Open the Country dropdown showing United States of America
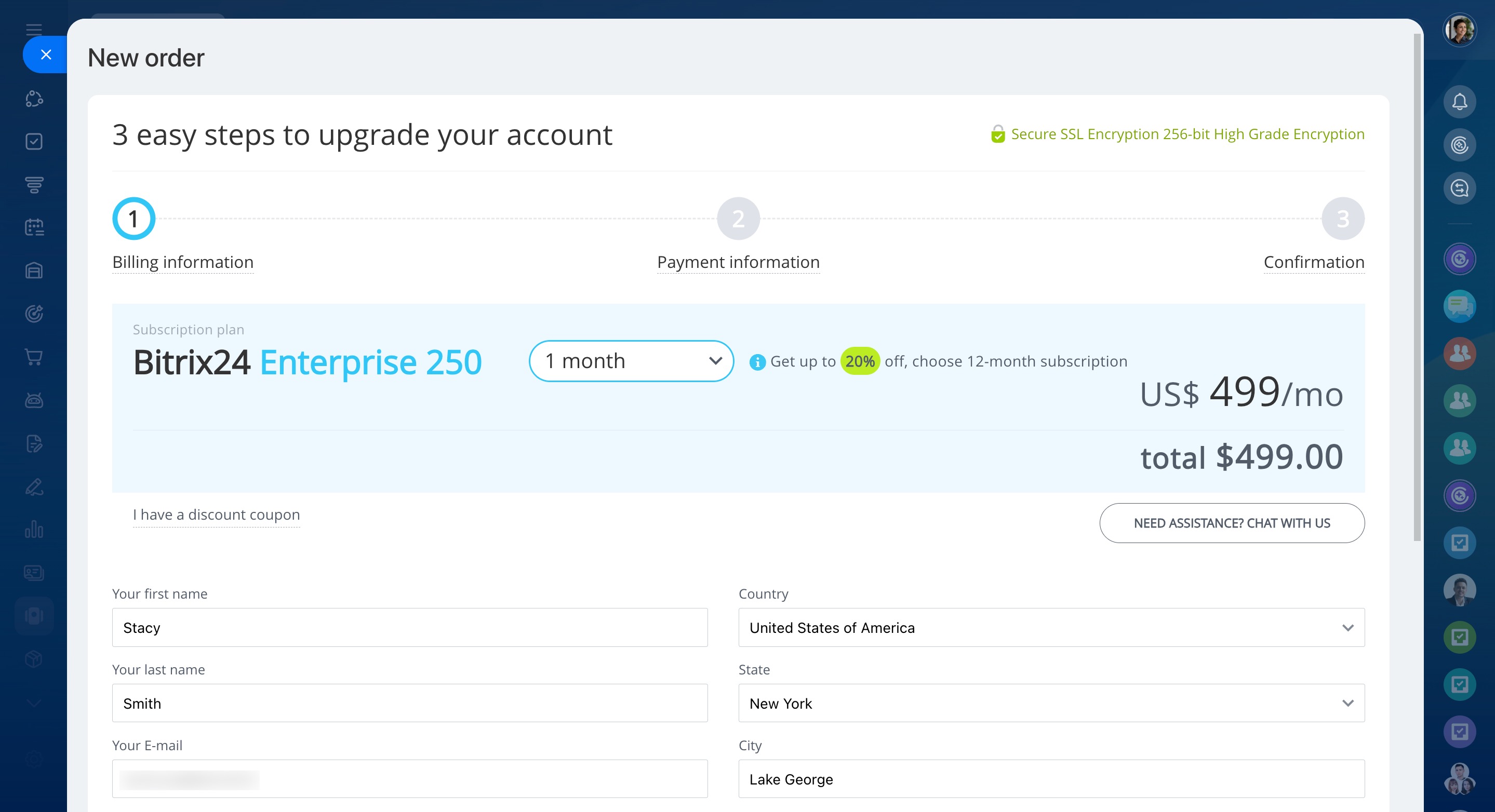 pos(1051,628)
